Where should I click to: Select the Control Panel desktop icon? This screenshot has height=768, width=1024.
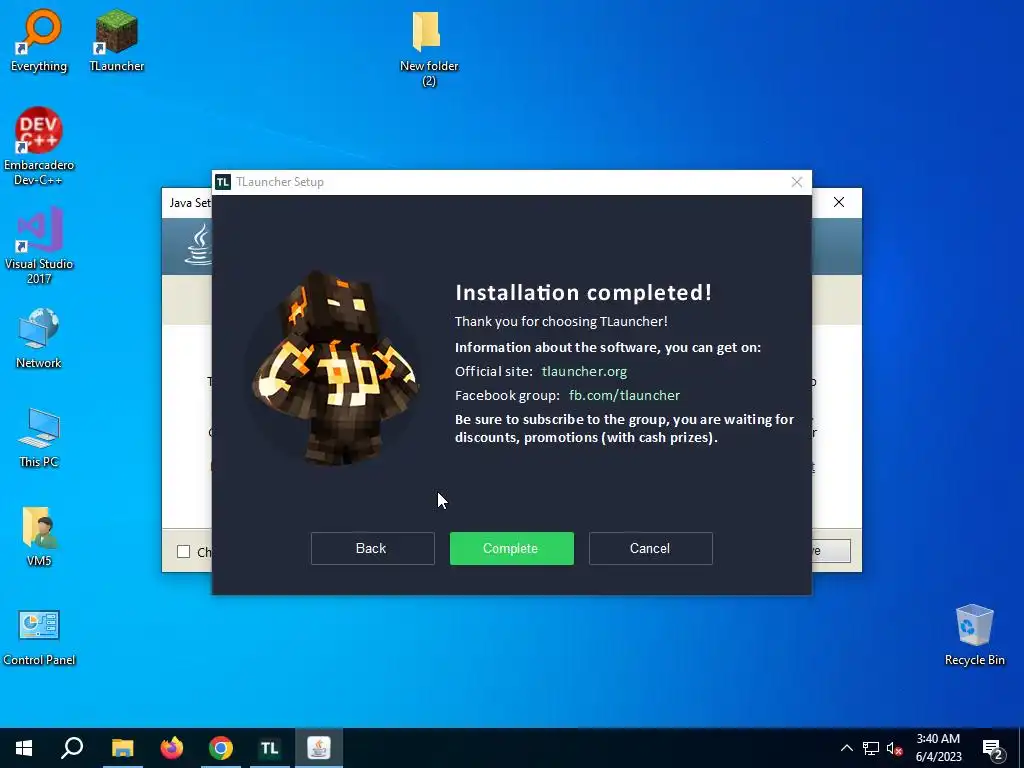[39, 637]
